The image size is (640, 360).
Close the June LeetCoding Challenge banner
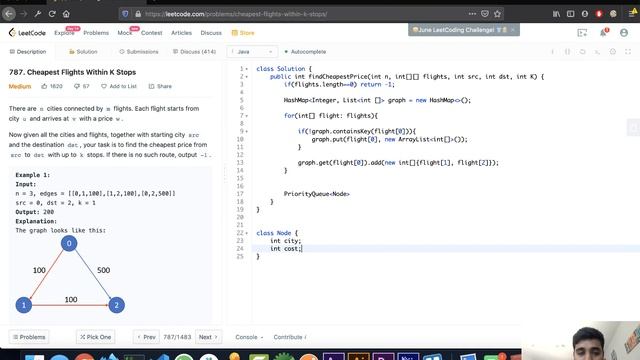513,30
